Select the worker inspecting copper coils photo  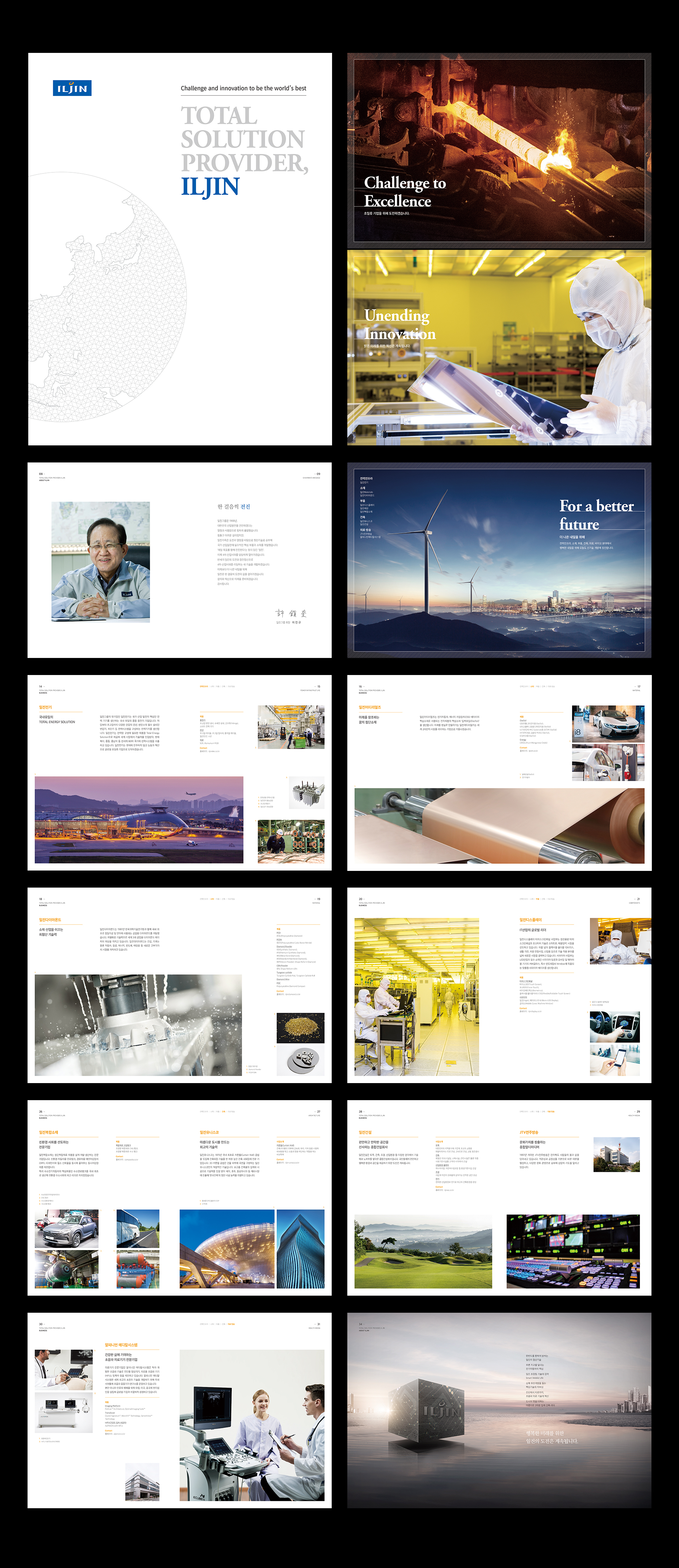[x=291, y=842]
